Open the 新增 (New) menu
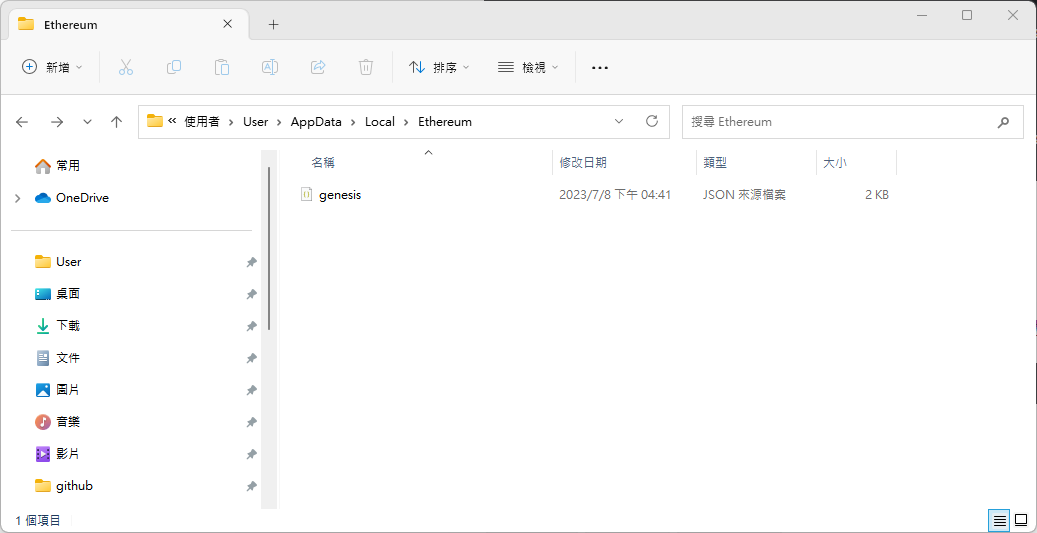This screenshot has width=1037, height=533. (x=52, y=67)
